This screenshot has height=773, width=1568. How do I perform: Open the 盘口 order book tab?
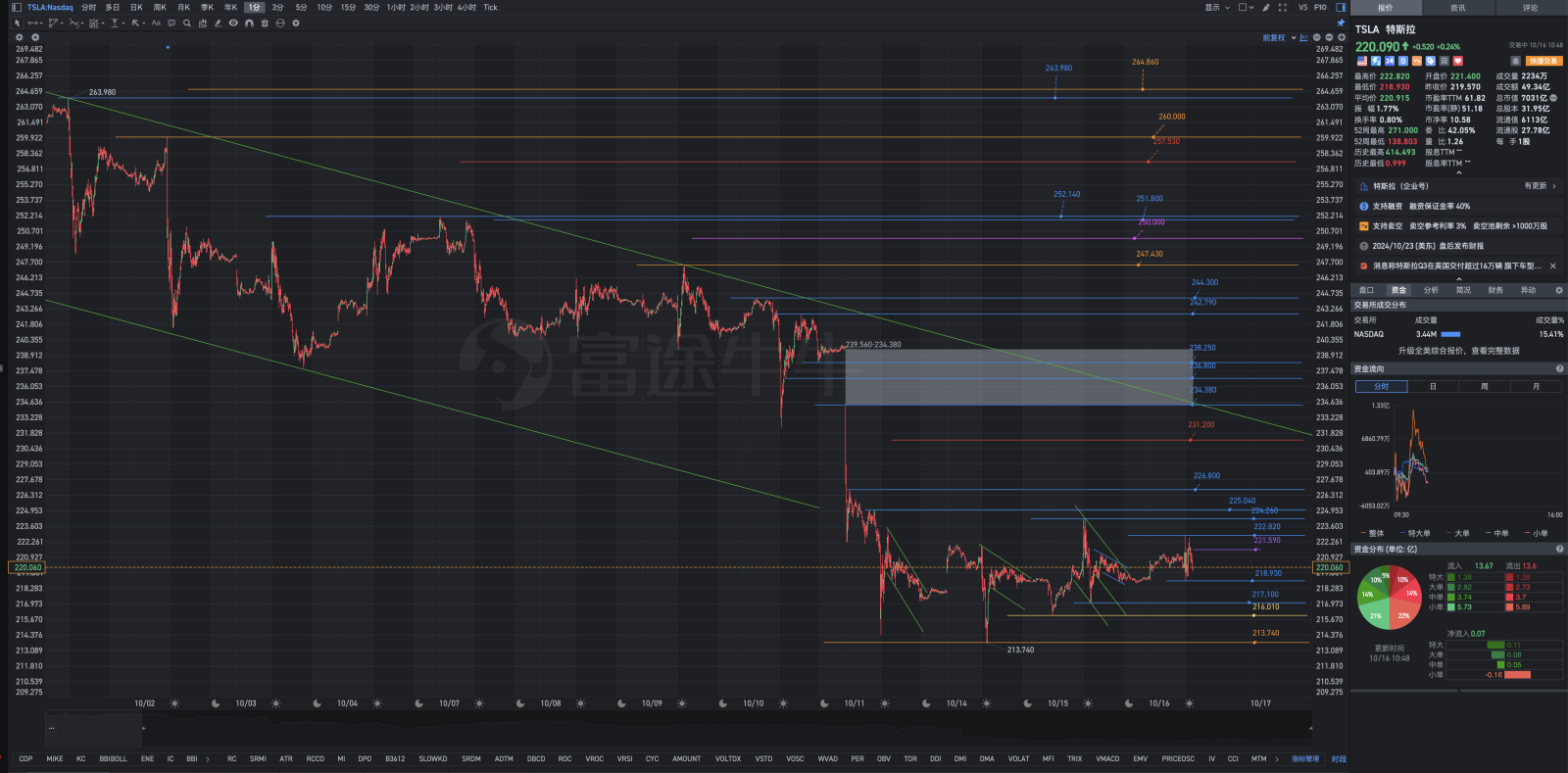(1367, 290)
